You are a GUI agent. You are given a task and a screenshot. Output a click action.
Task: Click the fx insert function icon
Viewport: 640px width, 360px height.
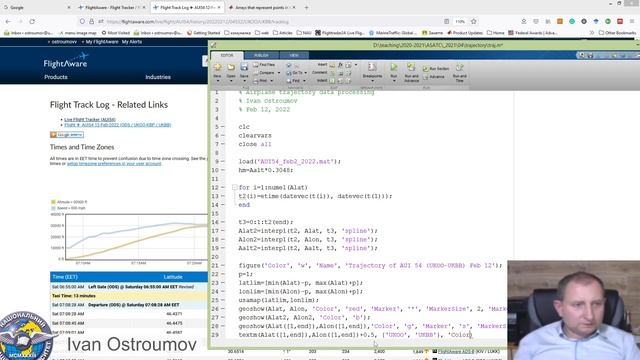click(340, 65)
